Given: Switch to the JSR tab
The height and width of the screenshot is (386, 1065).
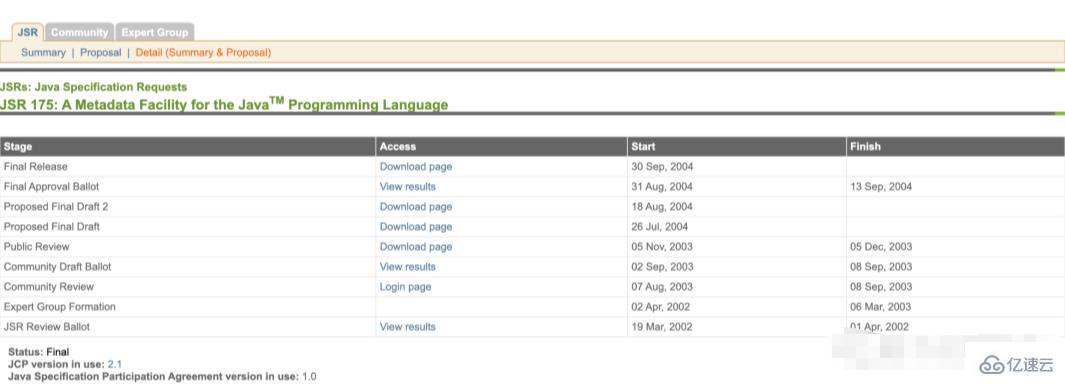Looking at the screenshot, I should [28, 32].
